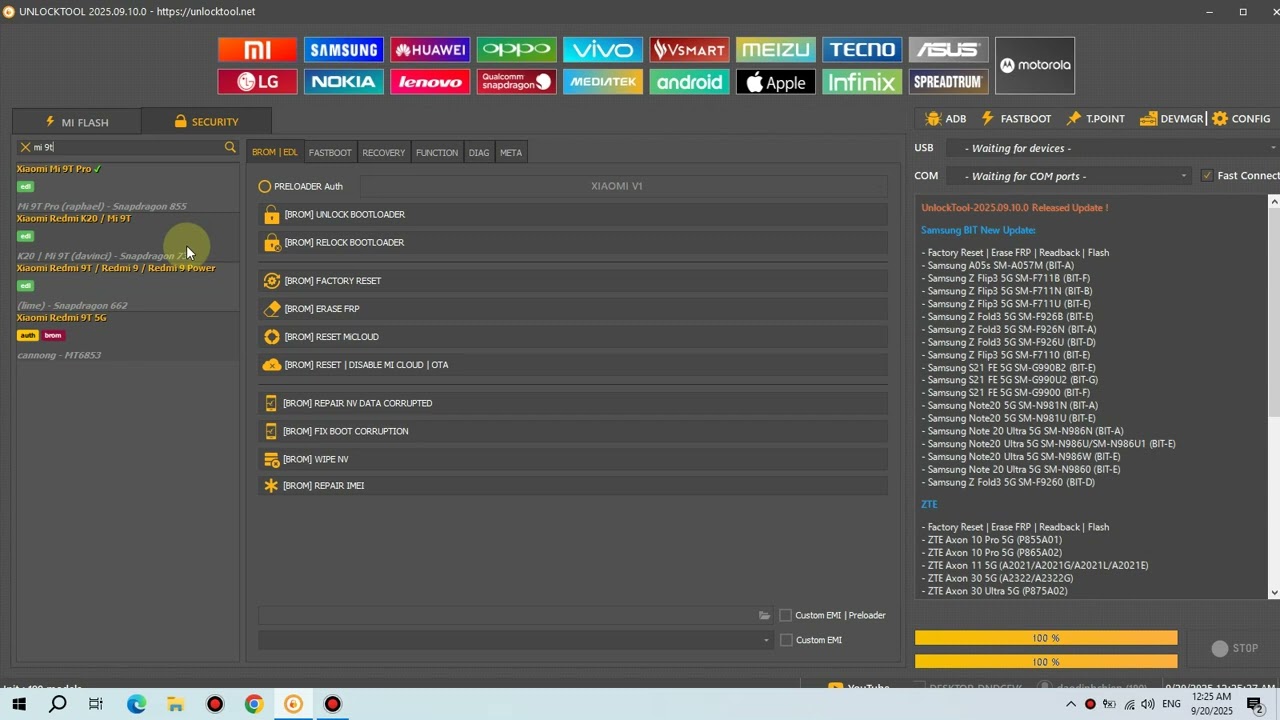
Task: Click [BROM] ERASE FRP
Action: 573,309
